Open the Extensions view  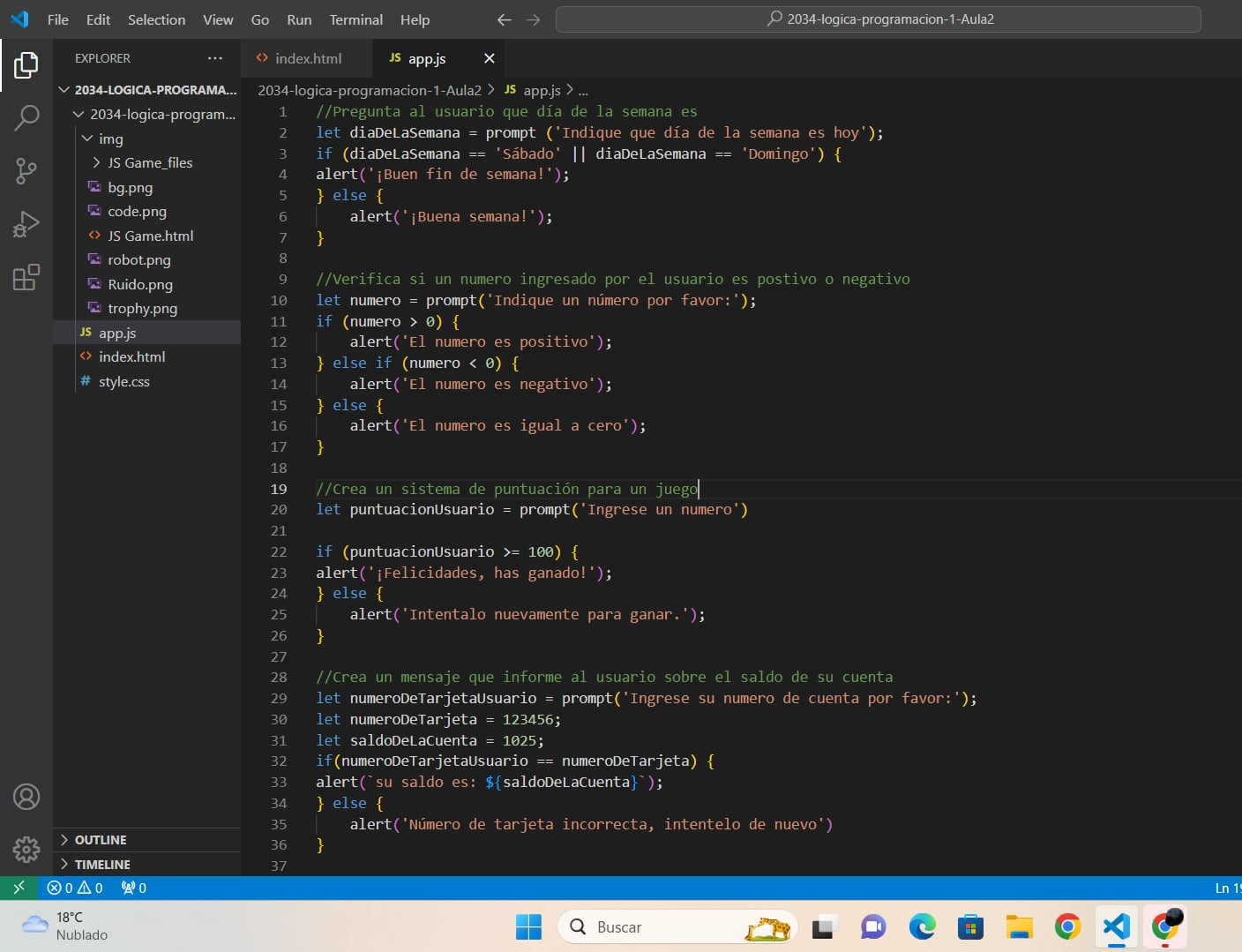pyautogui.click(x=26, y=277)
